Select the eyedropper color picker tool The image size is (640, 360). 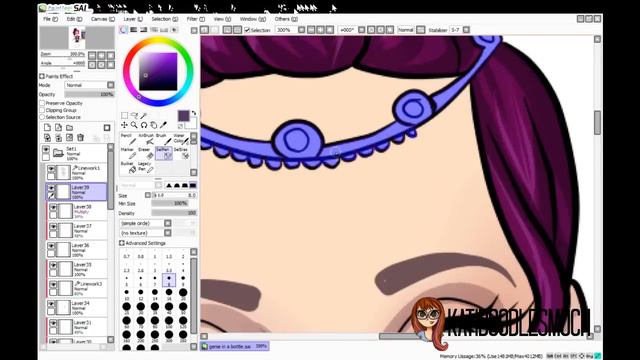tap(163, 125)
